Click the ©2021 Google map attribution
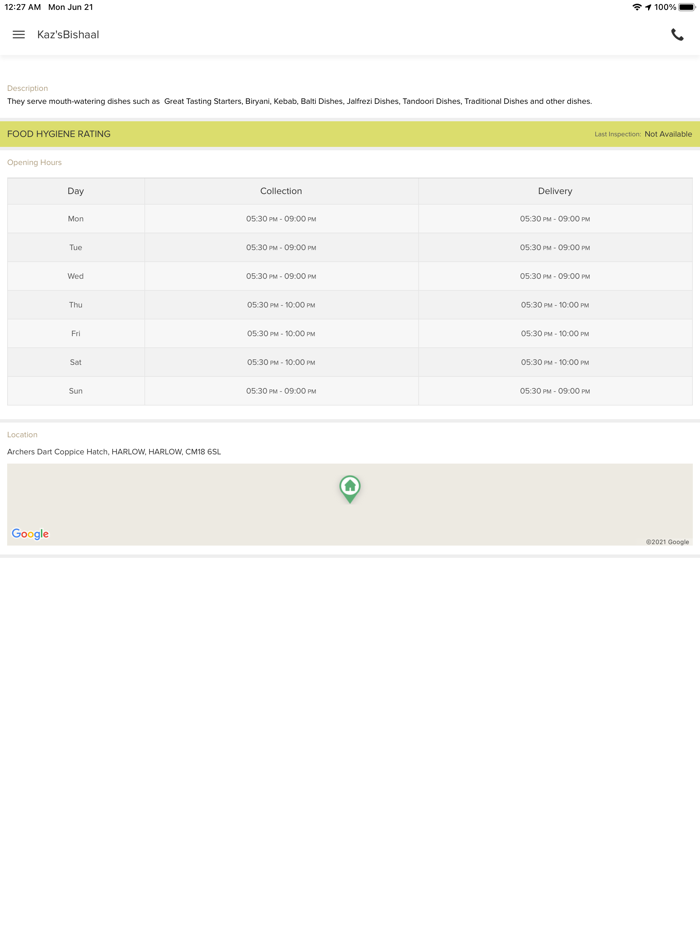The image size is (700, 934). pyautogui.click(x=667, y=541)
